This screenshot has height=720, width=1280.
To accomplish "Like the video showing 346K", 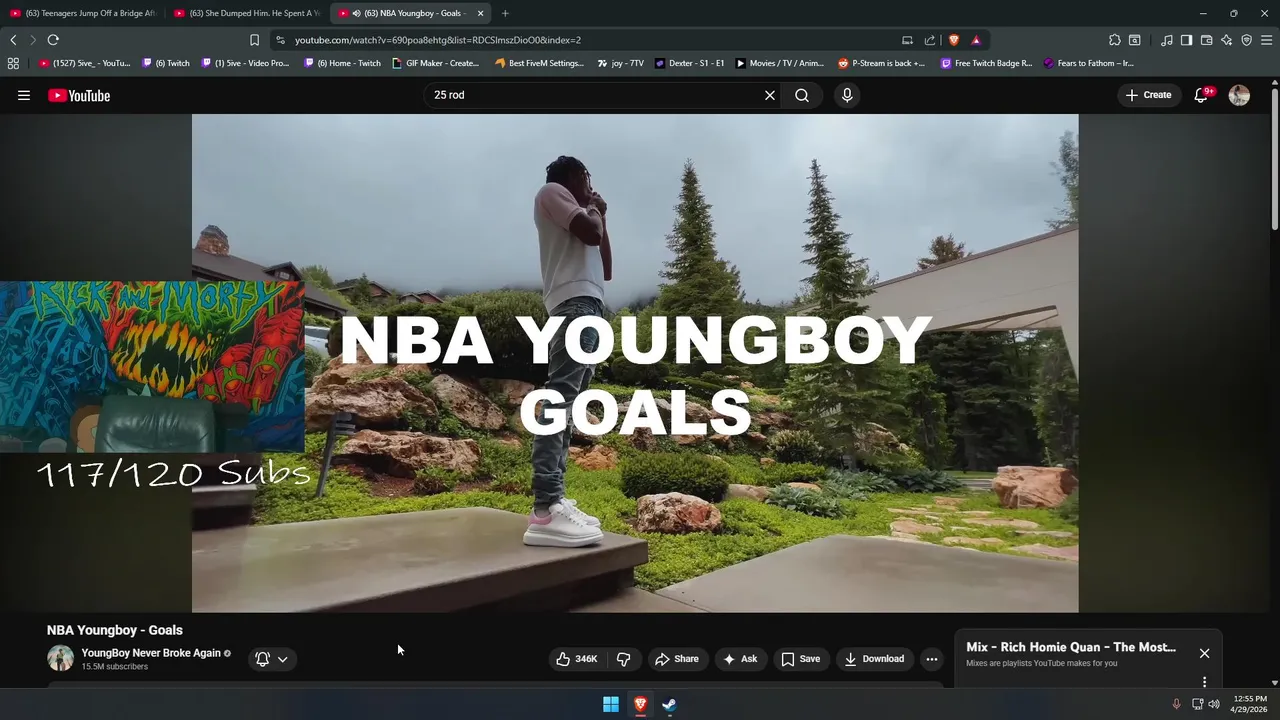I will (577, 659).
